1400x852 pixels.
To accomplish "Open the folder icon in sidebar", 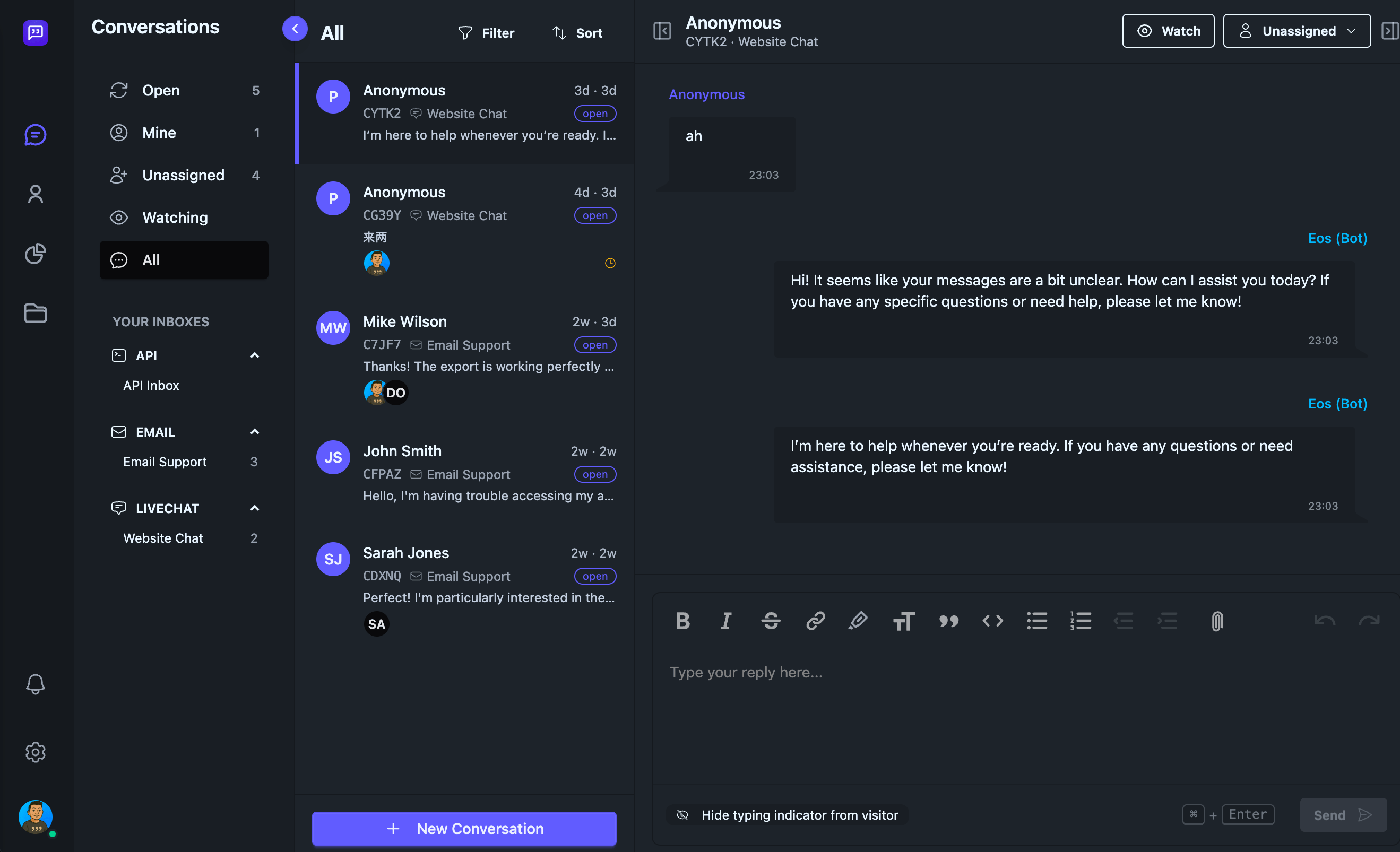I will coord(35,313).
